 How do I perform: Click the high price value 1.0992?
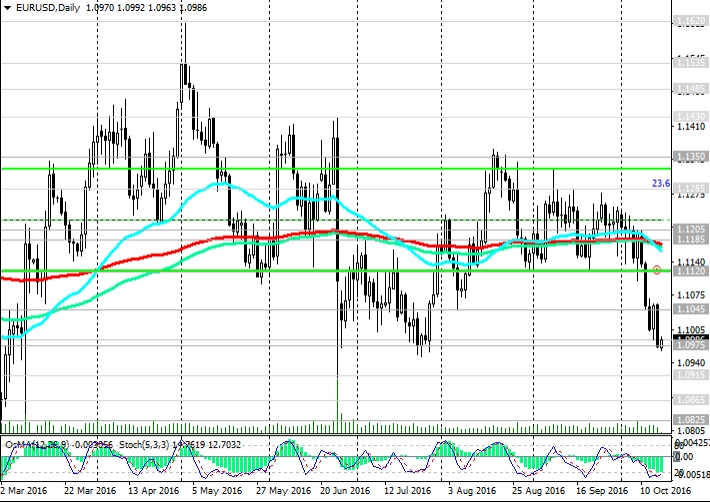131,8
